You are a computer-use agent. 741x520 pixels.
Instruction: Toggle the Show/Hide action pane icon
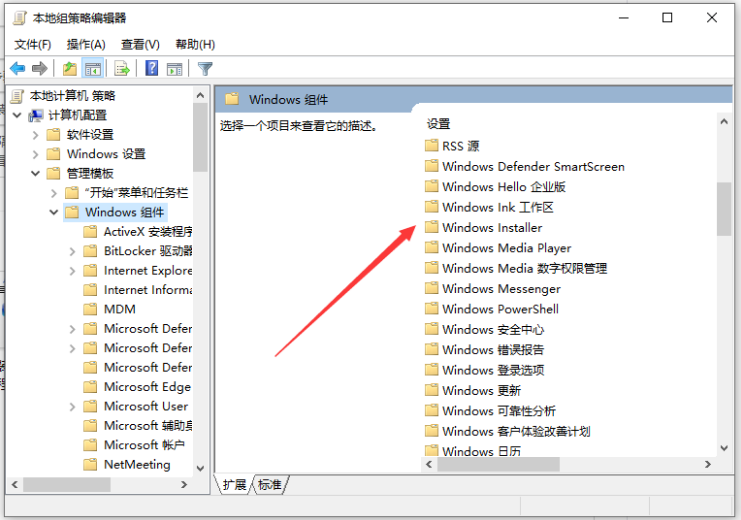click(174, 69)
